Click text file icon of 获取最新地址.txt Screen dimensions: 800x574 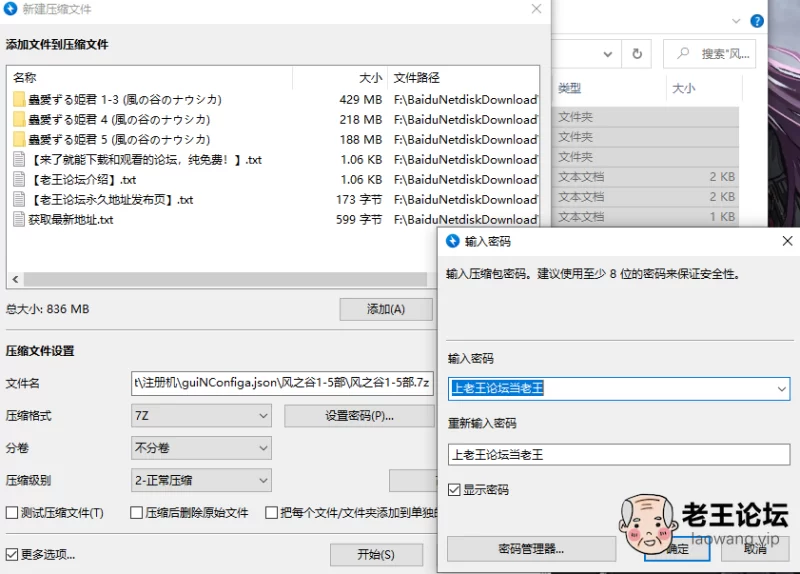coord(19,219)
